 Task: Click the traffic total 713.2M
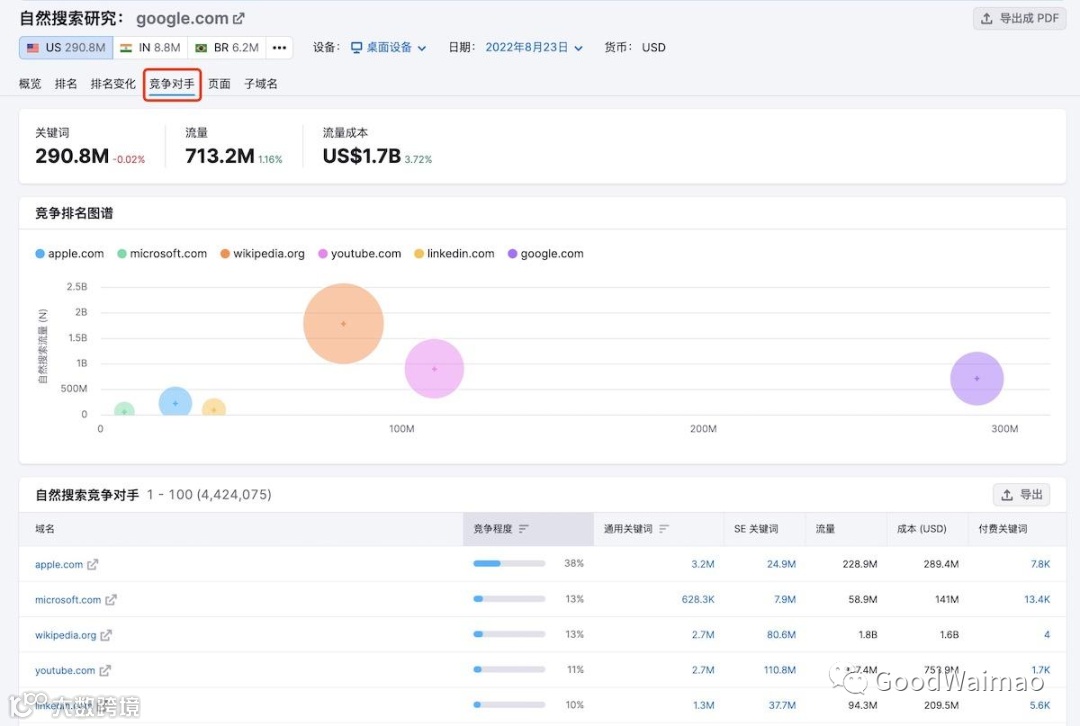220,156
